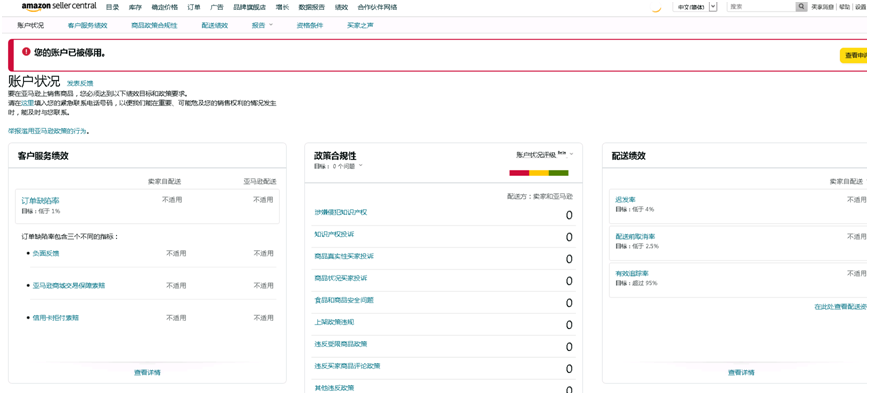Open the 知识产权投诉 link

(334, 234)
